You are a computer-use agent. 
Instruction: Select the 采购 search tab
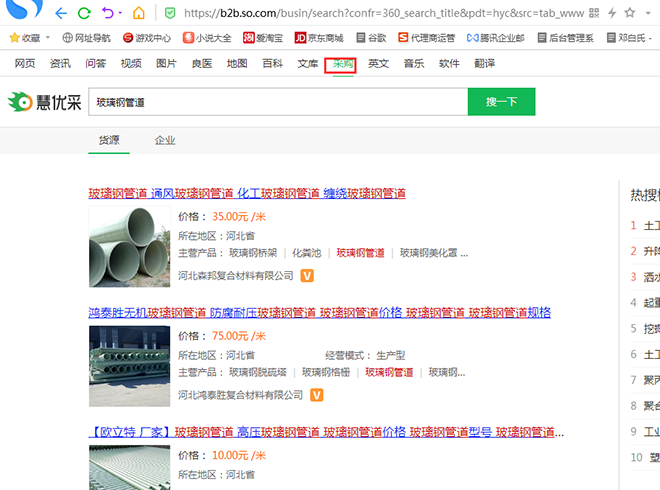(343, 64)
